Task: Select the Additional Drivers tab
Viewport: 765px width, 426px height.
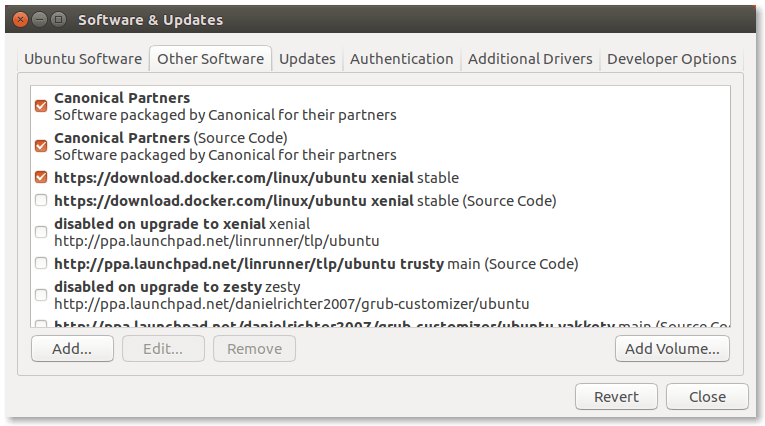Action: point(530,59)
